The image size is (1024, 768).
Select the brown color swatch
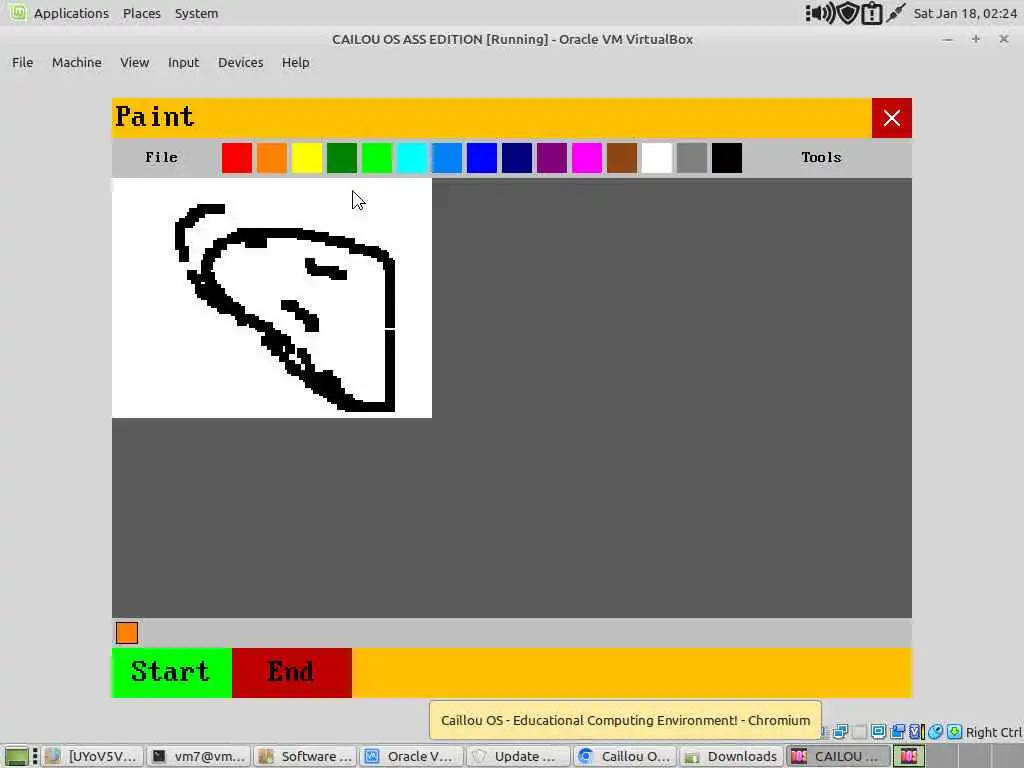point(622,158)
